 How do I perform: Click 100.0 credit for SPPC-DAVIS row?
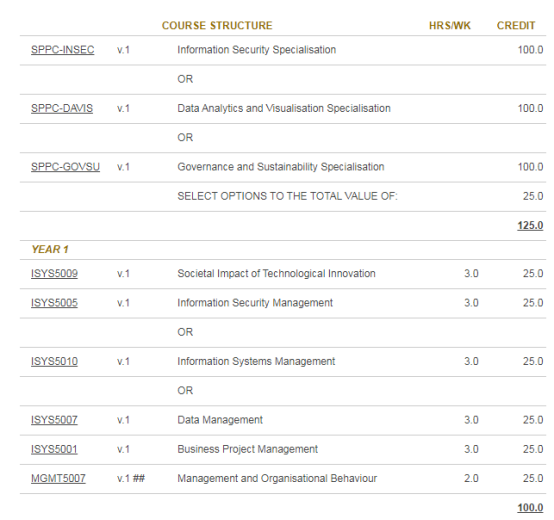(x=530, y=108)
